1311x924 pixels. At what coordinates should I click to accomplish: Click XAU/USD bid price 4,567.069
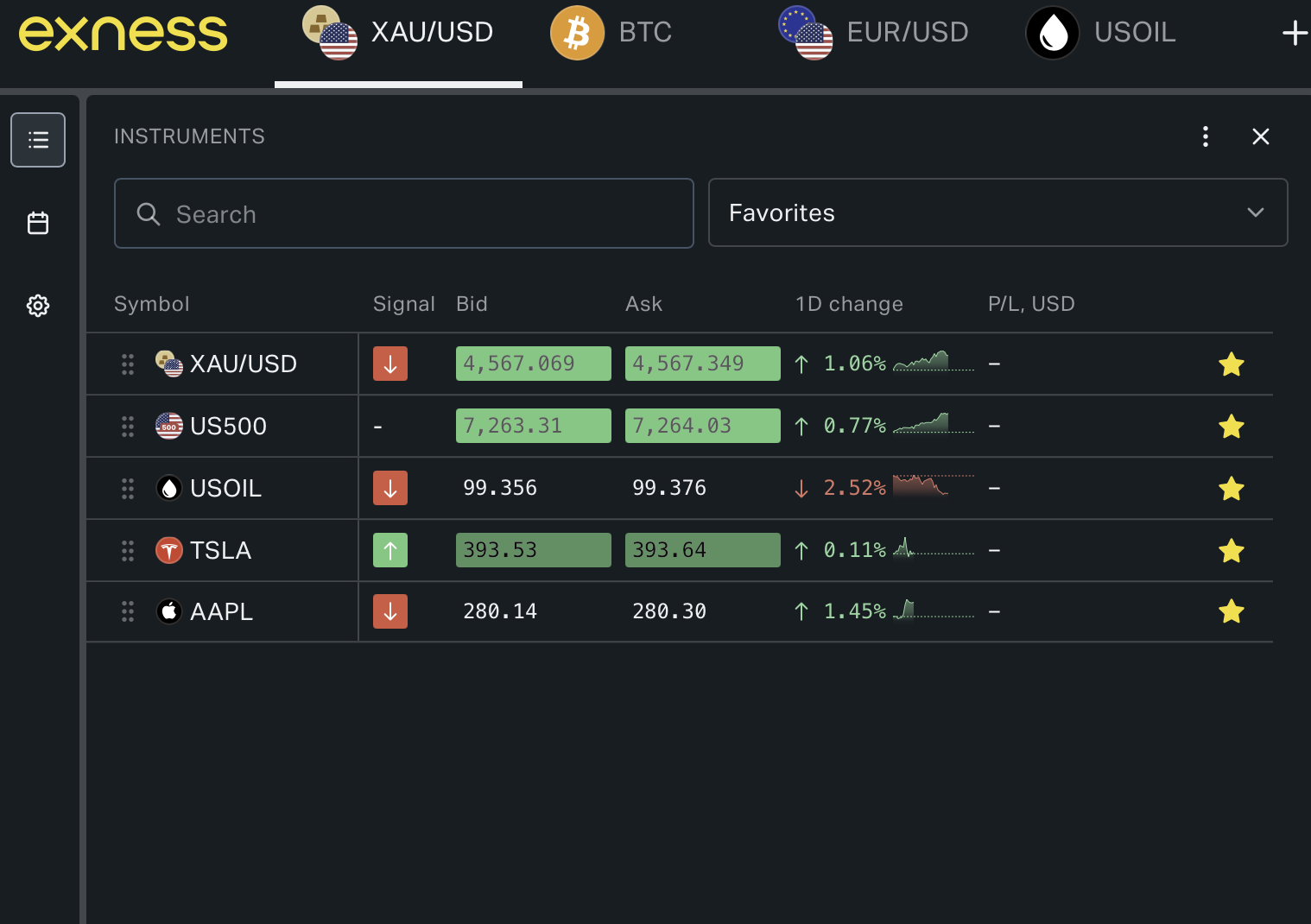(534, 364)
